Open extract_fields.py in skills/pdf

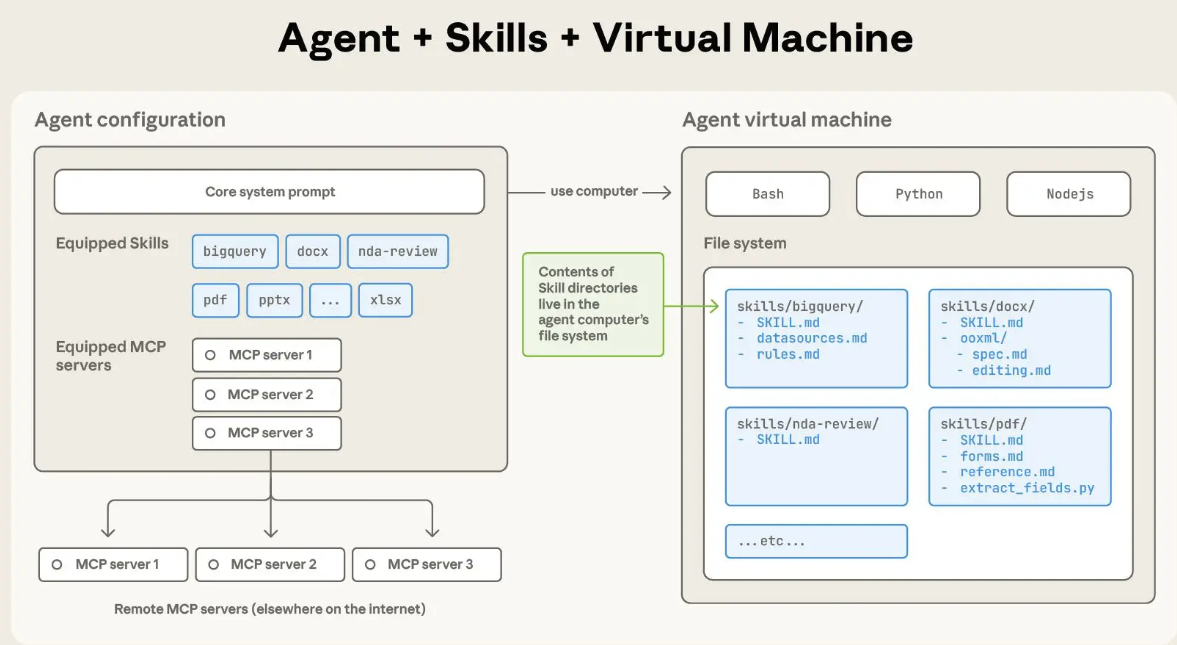pyautogui.click(x=1026, y=488)
